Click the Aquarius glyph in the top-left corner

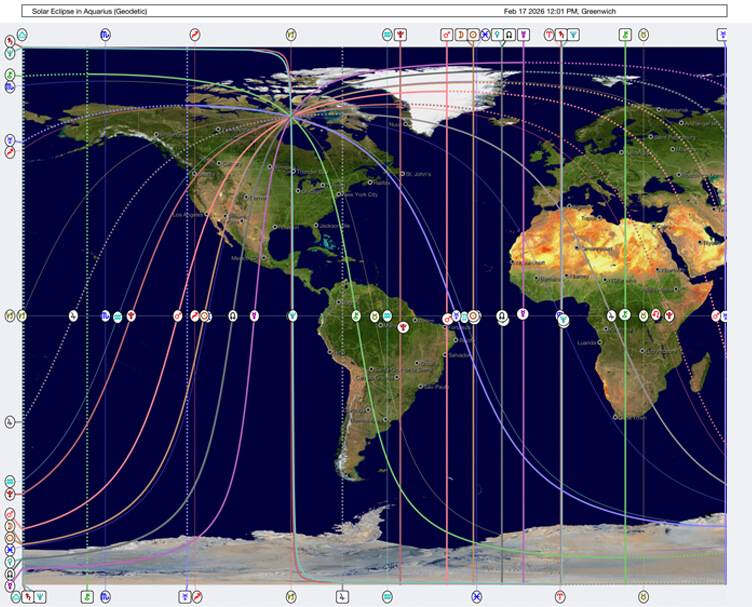point(22,34)
